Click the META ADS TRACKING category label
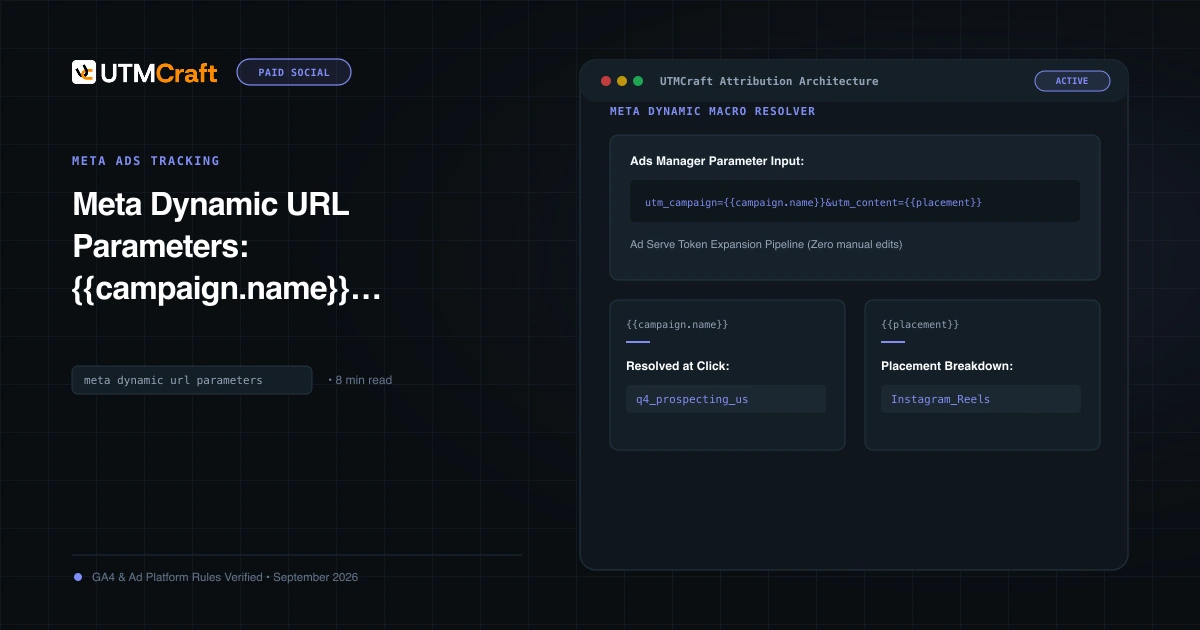The width and height of the screenshot is (1200, 630). (x=146, y=160)
